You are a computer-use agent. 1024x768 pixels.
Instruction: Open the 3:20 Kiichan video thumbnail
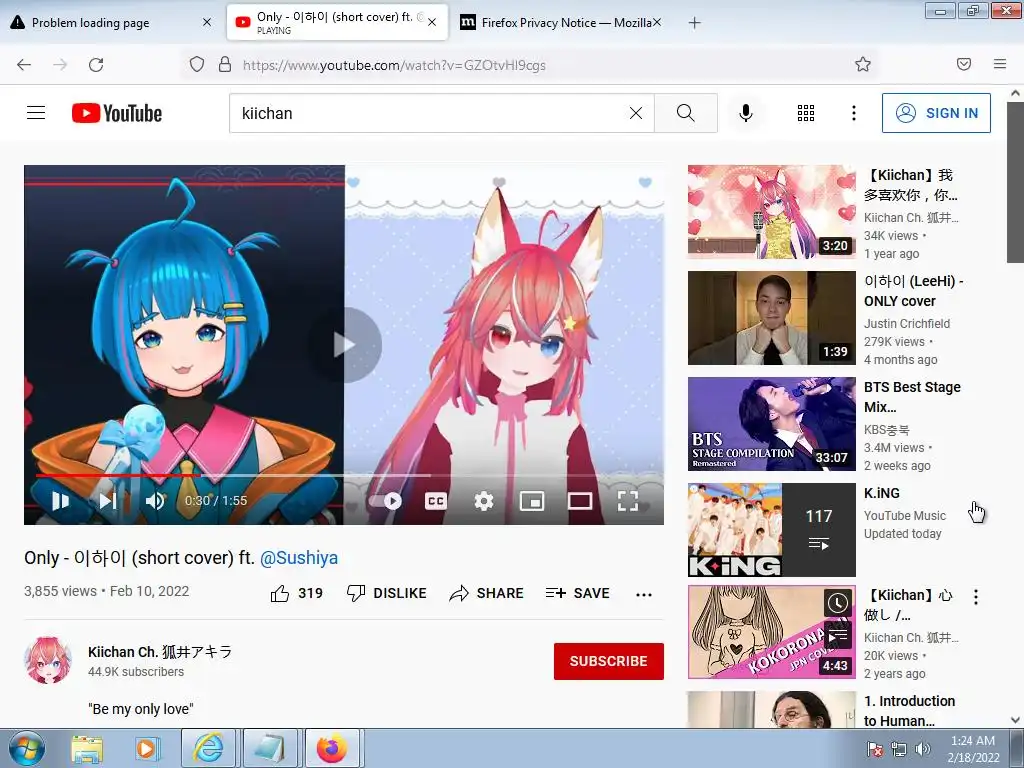coord(771,212)
